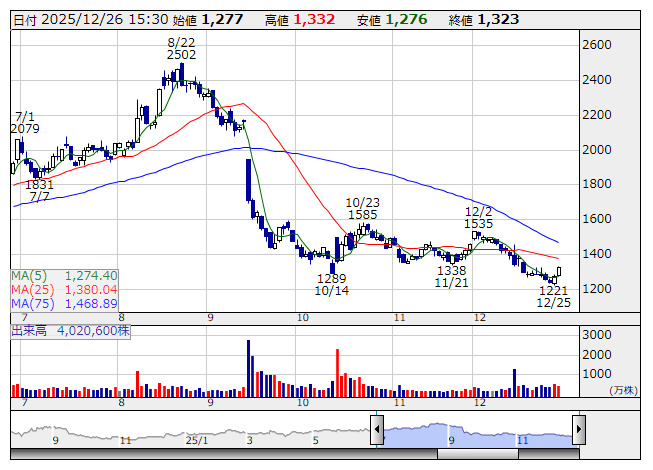Click the tallest blue volume bar in September
The height and width of the screenshot is (470, 653).
coord(248,367)
